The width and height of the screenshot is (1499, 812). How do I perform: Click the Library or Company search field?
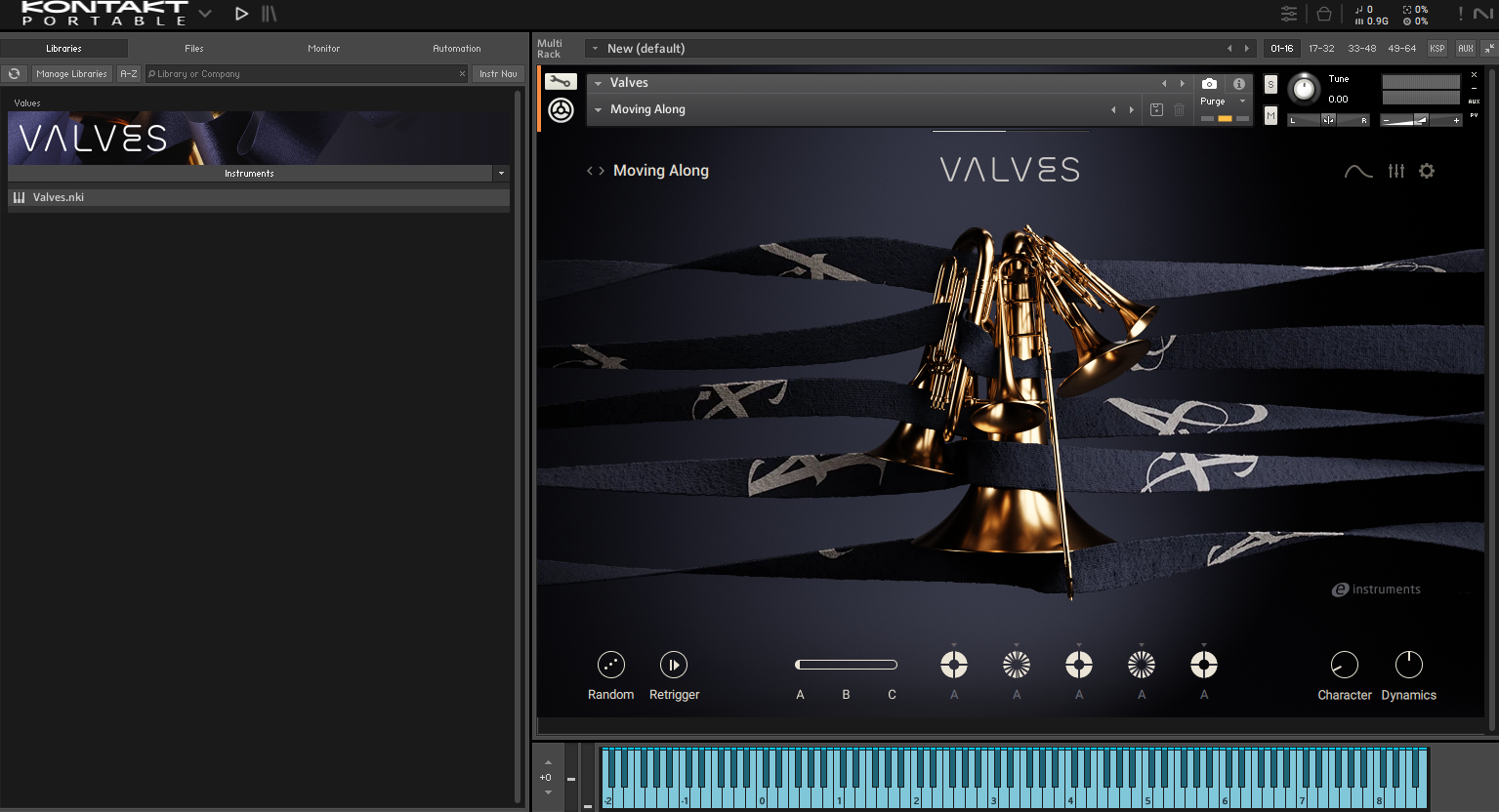(x=303, y=74)
